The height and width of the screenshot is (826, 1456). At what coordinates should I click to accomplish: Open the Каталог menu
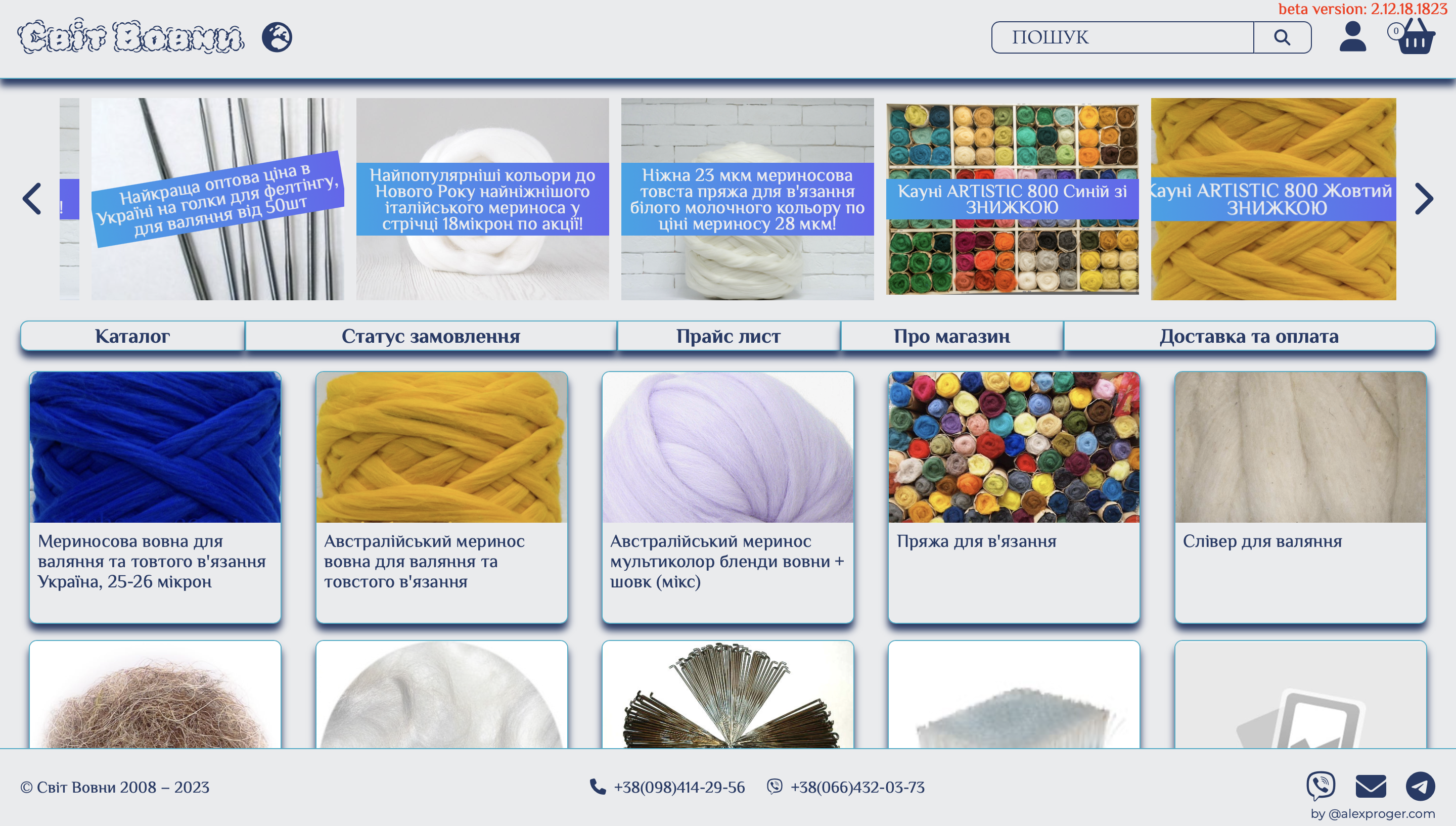(133, 336)
